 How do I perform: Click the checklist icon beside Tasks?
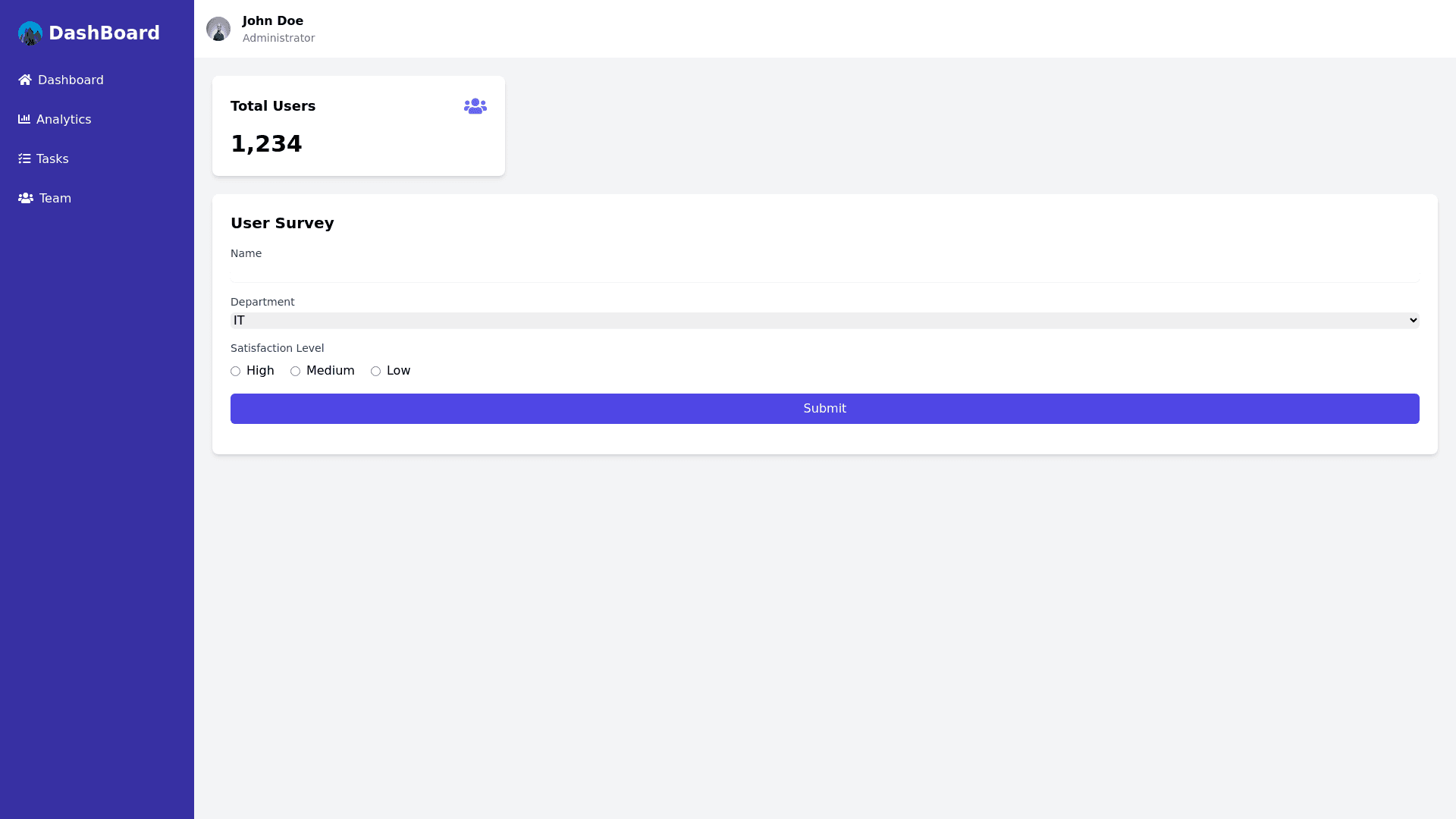[x=24, y=158]
